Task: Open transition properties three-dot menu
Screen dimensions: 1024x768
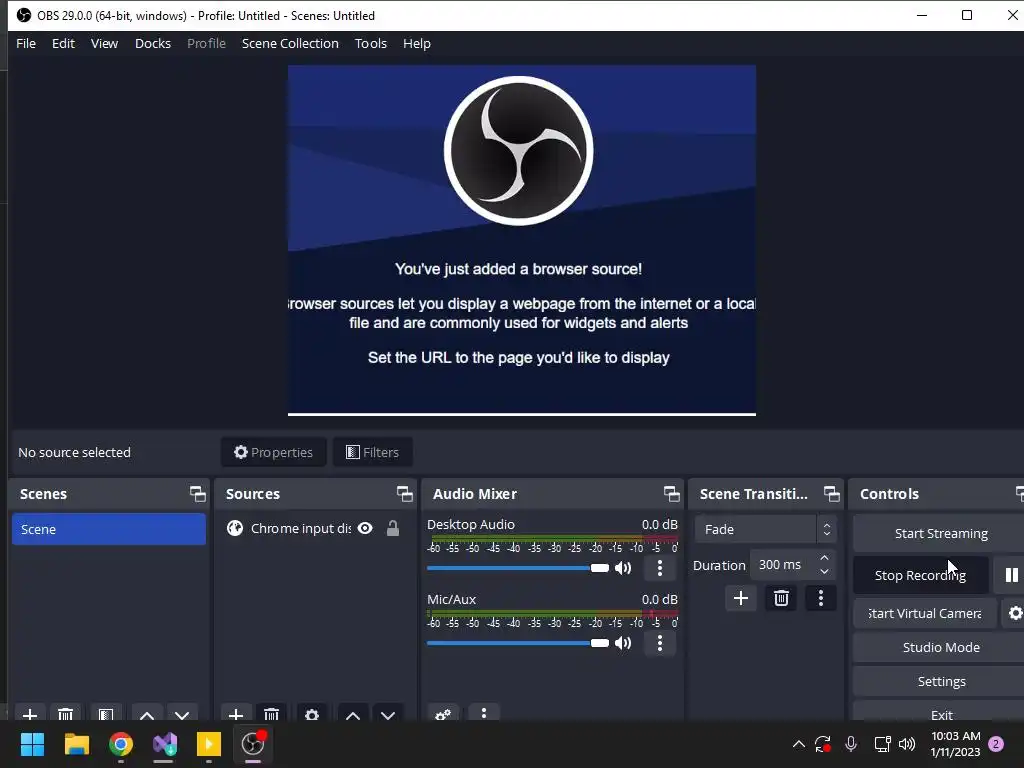Action: point(821,598)
